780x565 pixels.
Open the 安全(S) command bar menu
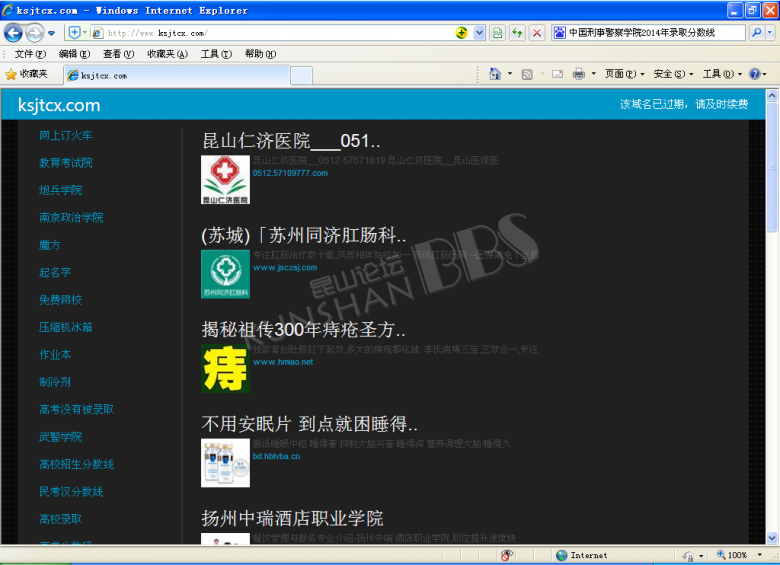tap(673, 74)
